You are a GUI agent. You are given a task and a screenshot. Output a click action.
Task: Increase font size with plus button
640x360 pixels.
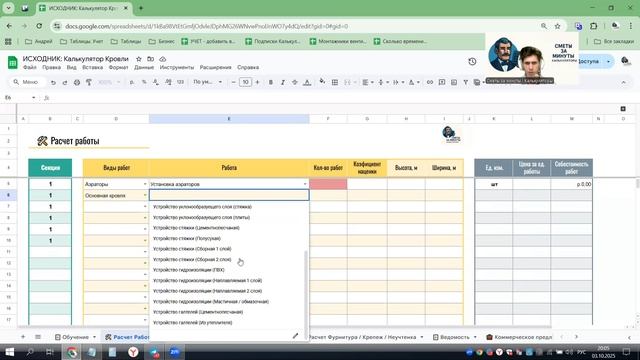point(257,82)
